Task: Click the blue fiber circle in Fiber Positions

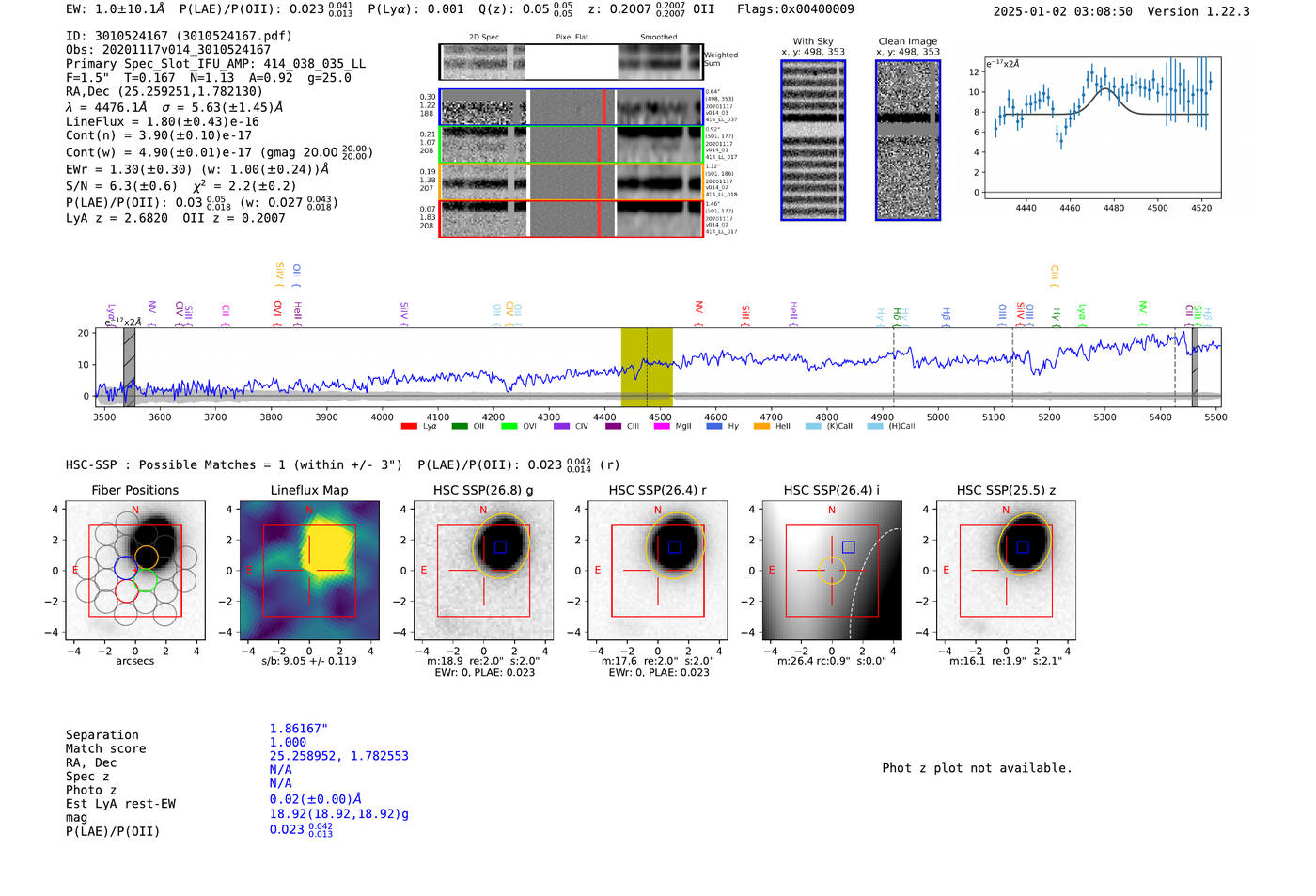Action: (x=126, y=567)
